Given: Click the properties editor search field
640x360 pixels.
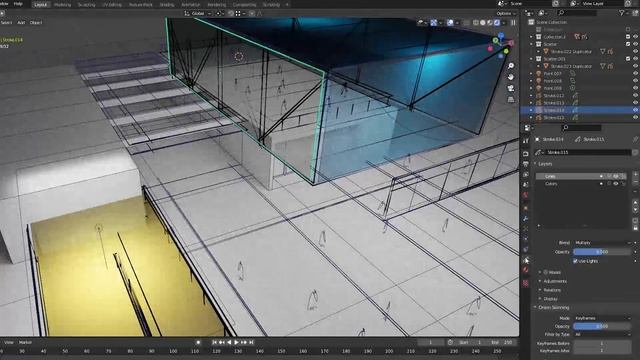Looking at the screenshot, I should [582, 128].
